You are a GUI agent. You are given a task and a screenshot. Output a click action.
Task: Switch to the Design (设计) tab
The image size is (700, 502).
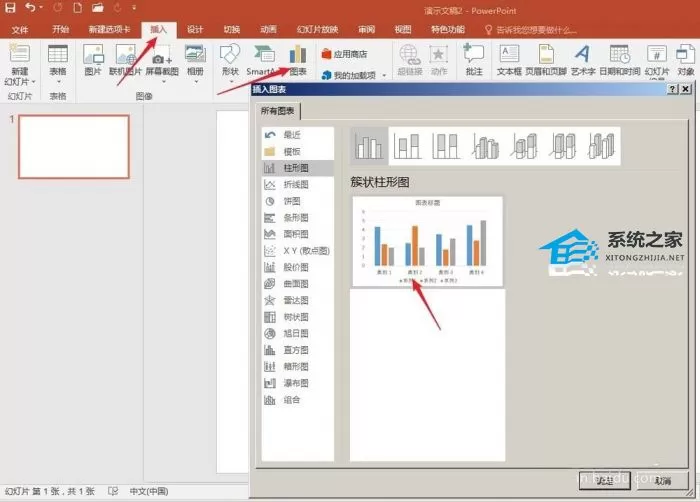(x=195, y=29)
